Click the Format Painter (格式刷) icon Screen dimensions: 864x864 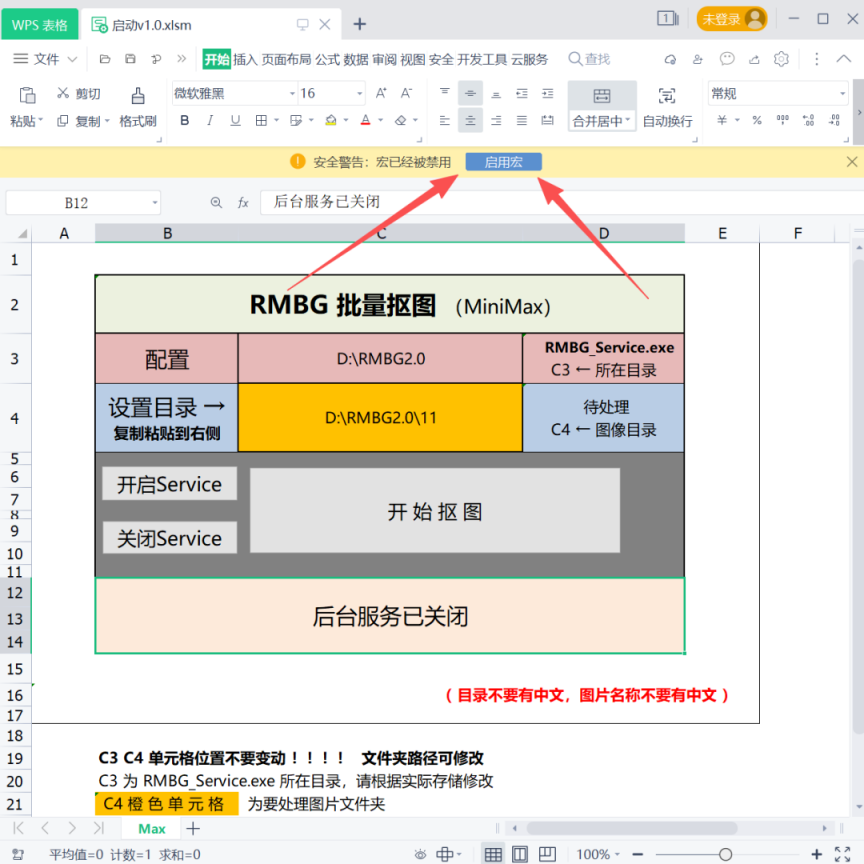(138, 95)
